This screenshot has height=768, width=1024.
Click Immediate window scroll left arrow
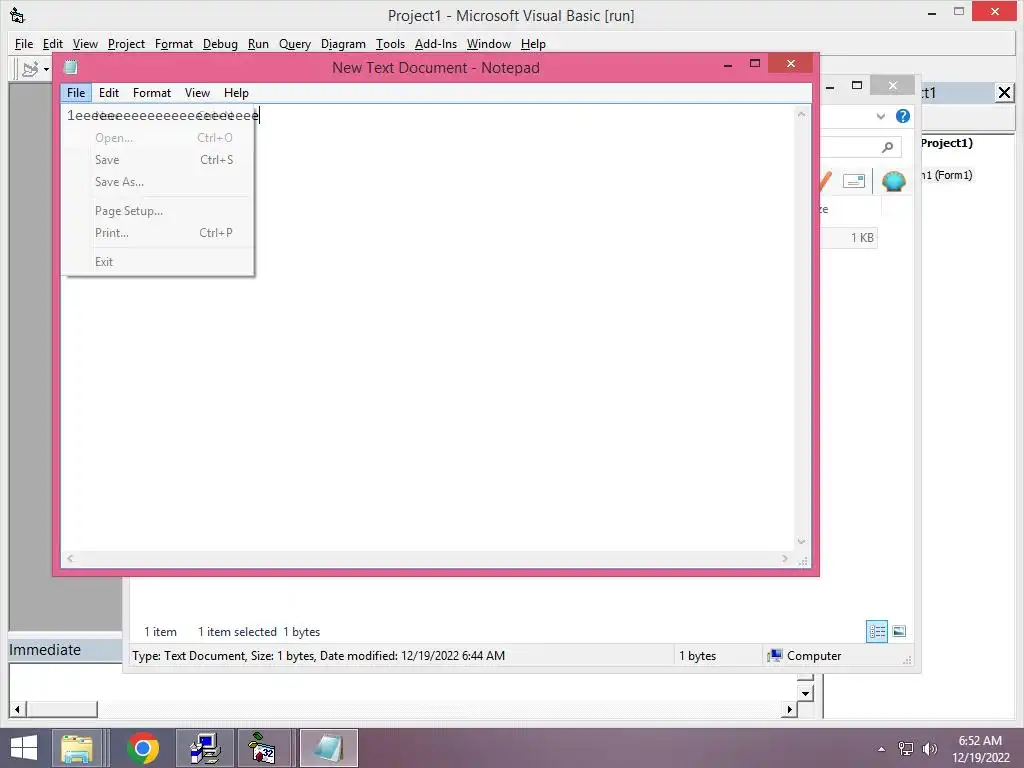pos(18,709)
